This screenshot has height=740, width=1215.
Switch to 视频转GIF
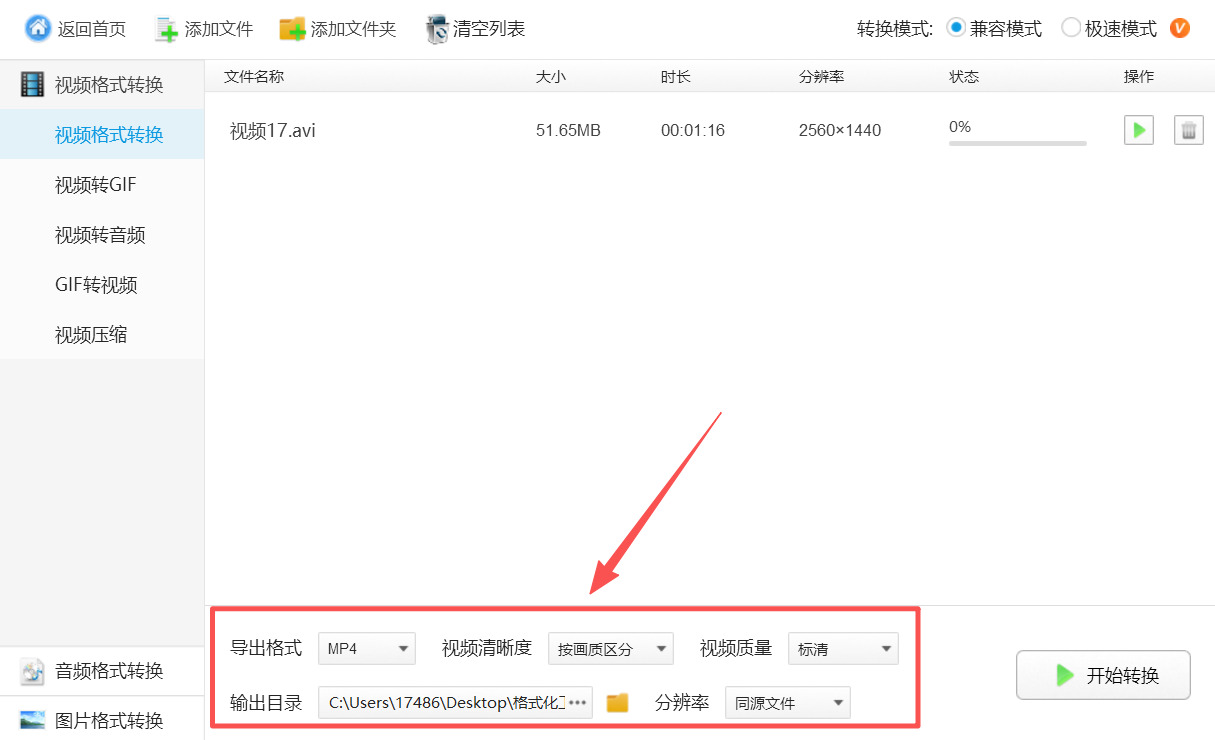102,184
